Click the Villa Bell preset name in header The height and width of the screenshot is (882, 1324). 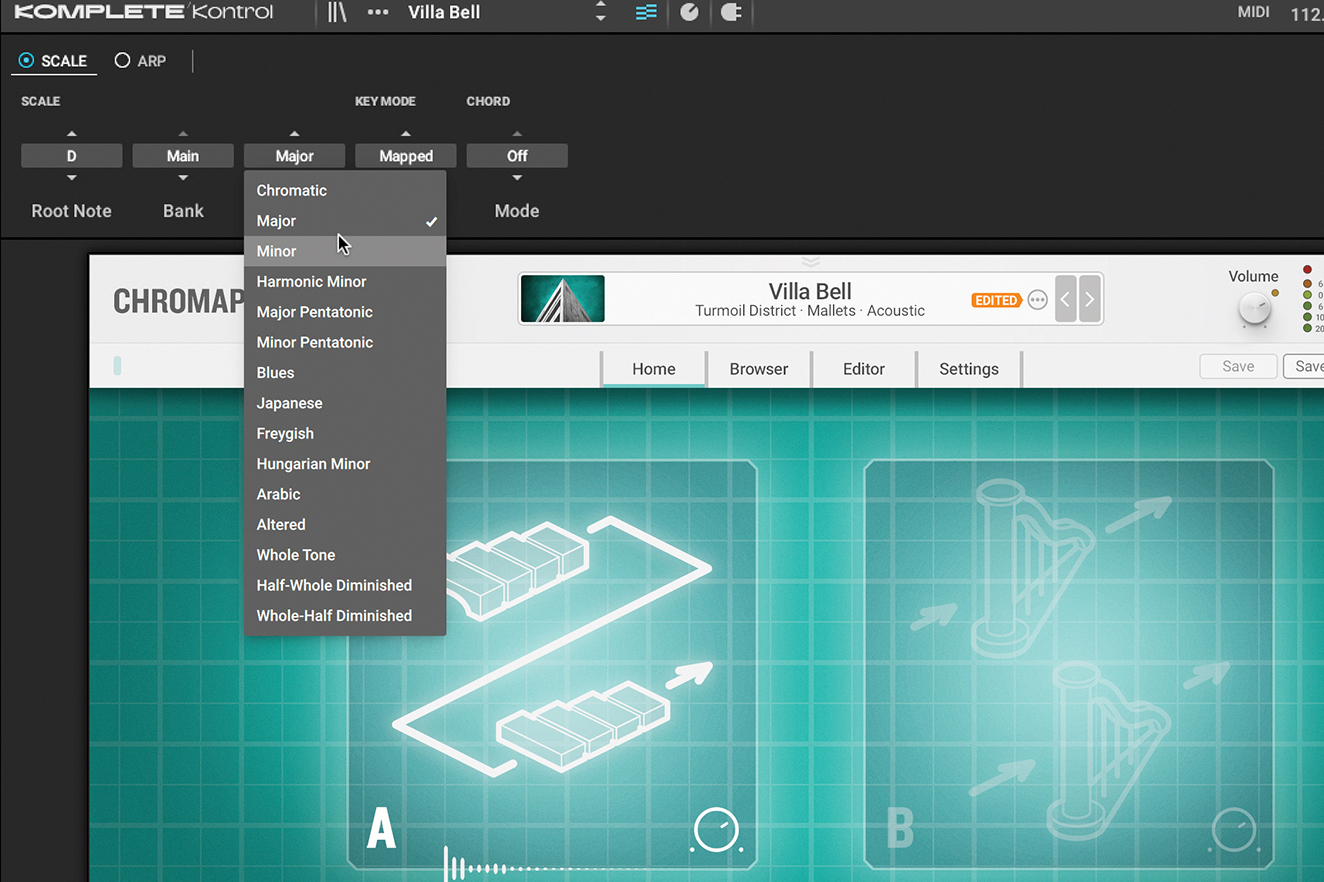coord(444,12)
